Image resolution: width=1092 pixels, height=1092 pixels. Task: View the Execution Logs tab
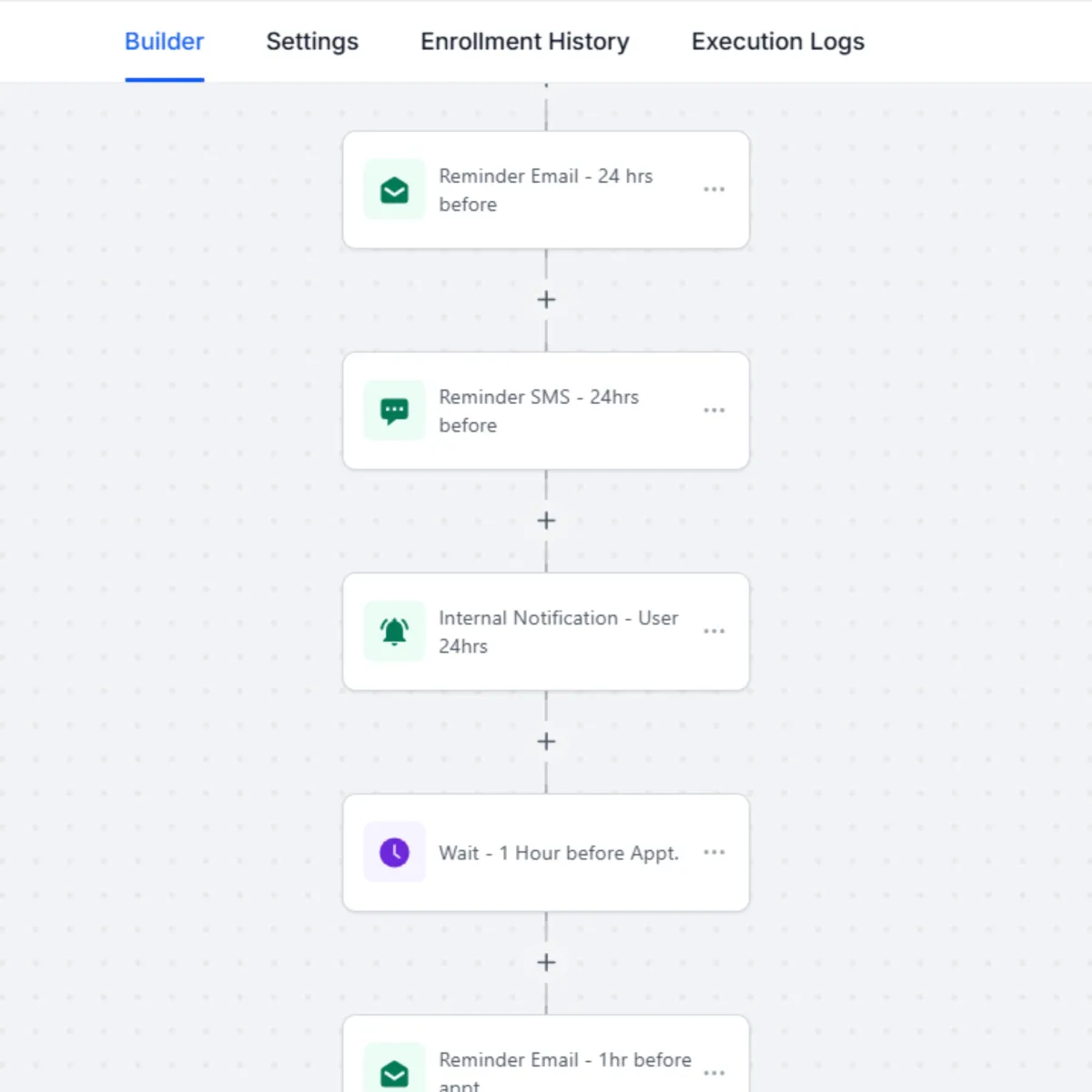coord(777,42)
